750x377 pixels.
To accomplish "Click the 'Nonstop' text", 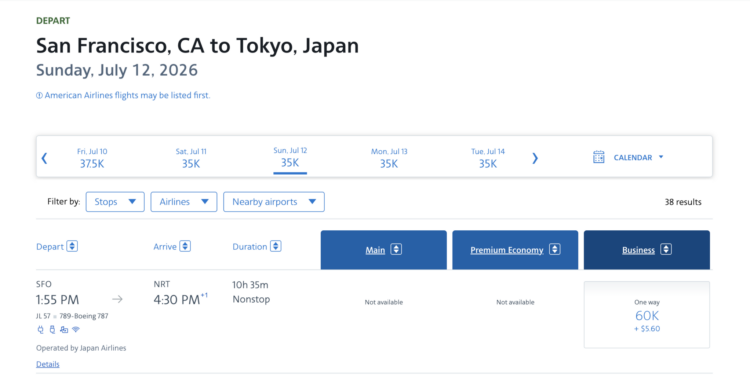I will [251, 299].
